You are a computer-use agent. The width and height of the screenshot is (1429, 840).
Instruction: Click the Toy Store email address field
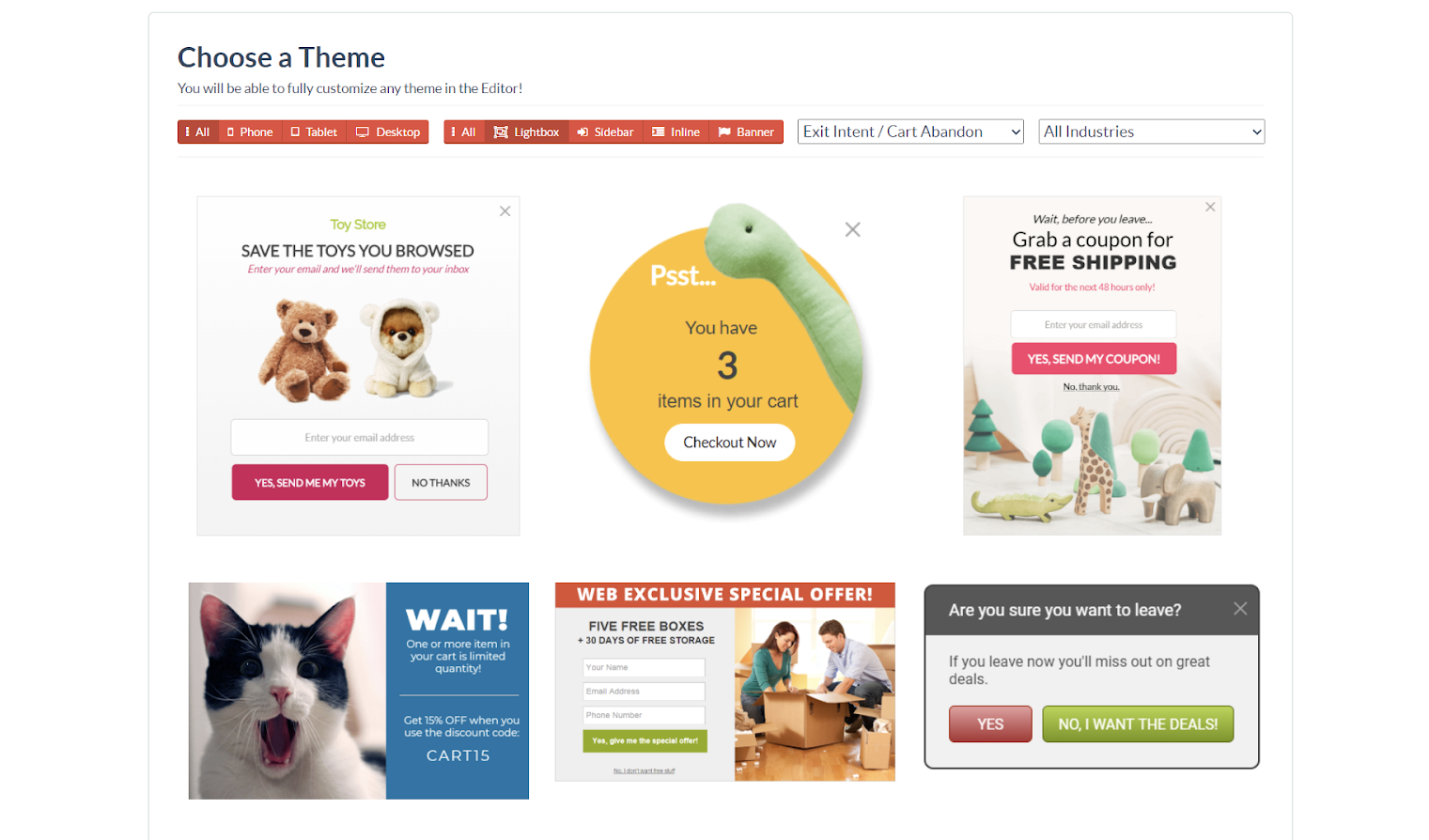(360, 438)
